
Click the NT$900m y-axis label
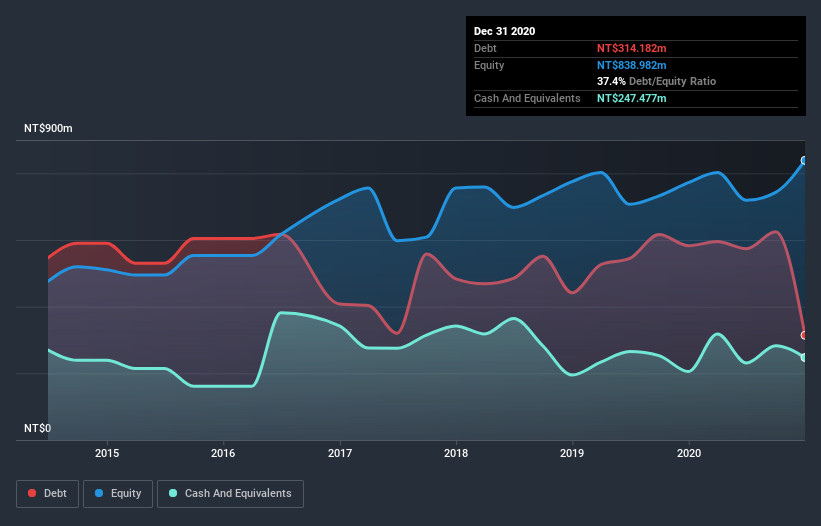click(x=48, y=128)
